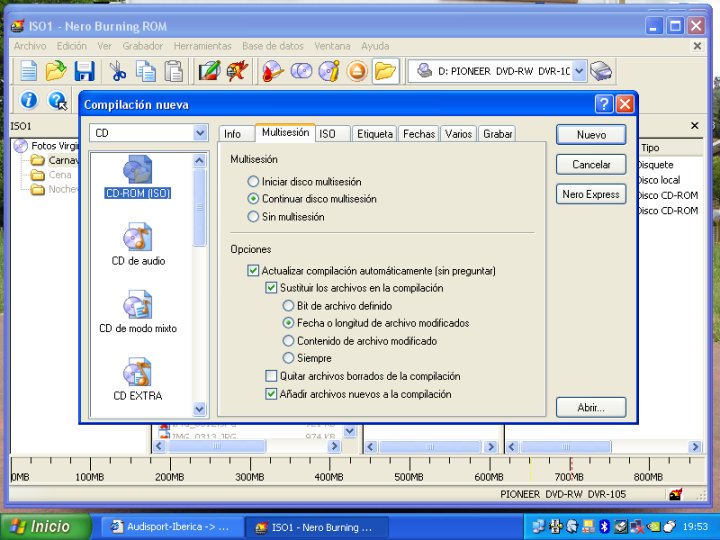The image size is (720, 540).
Task: Switch to the Info tab
Action: click(x=236, y=134)
